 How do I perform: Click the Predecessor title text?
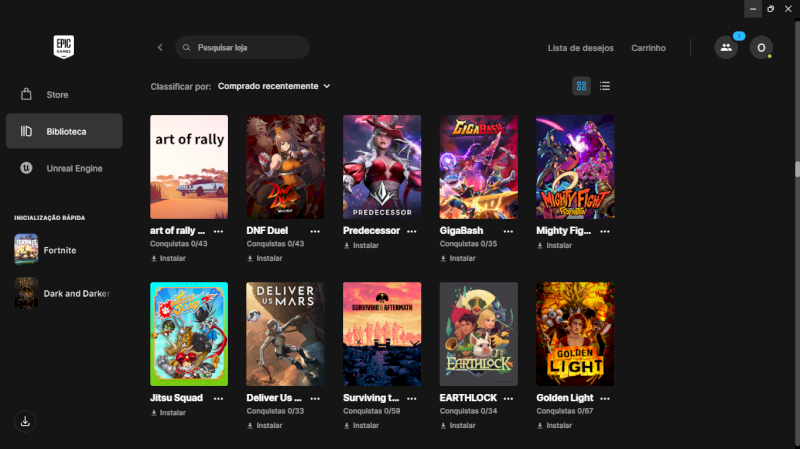tap(371, 231)
